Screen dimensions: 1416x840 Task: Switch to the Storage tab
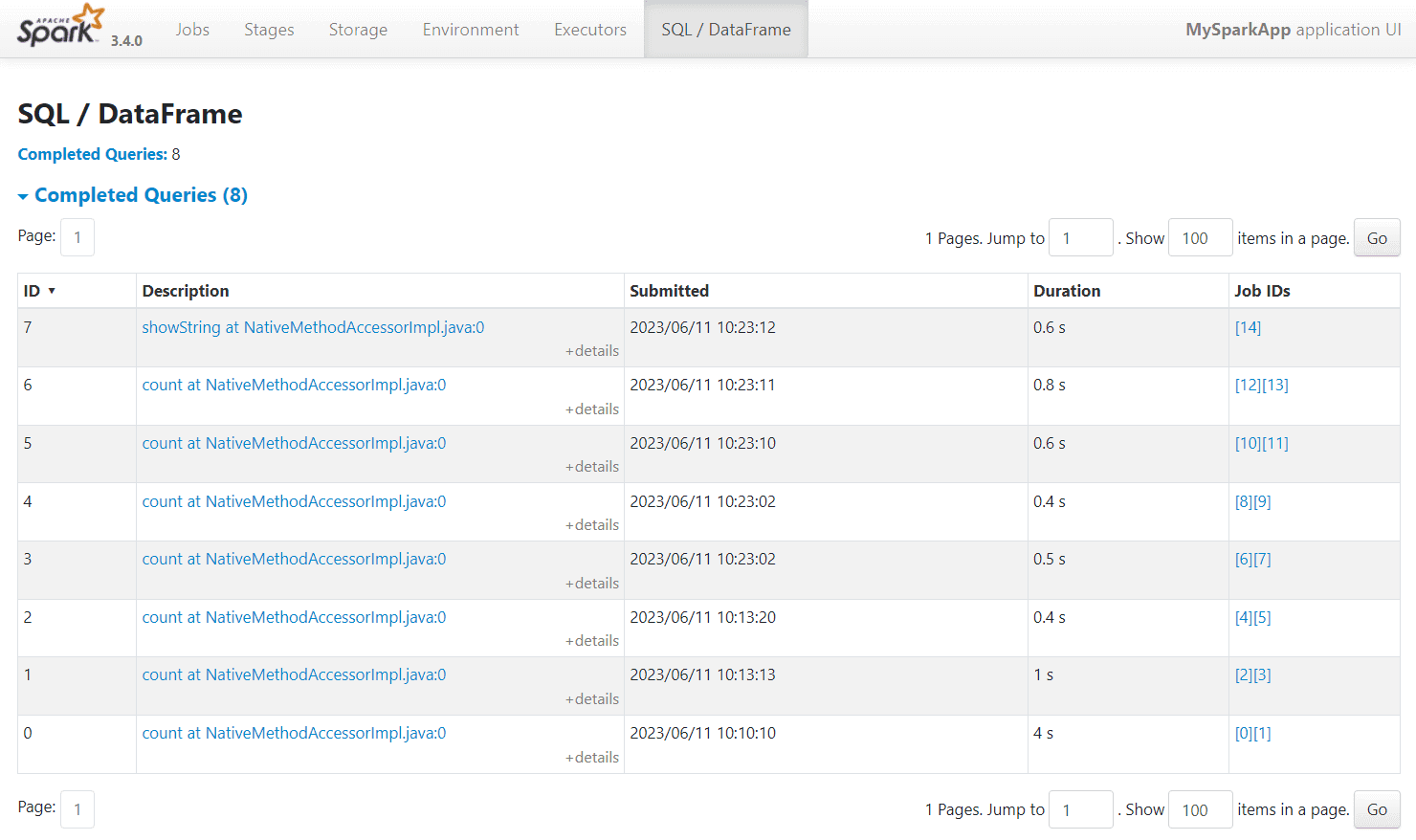358,30
